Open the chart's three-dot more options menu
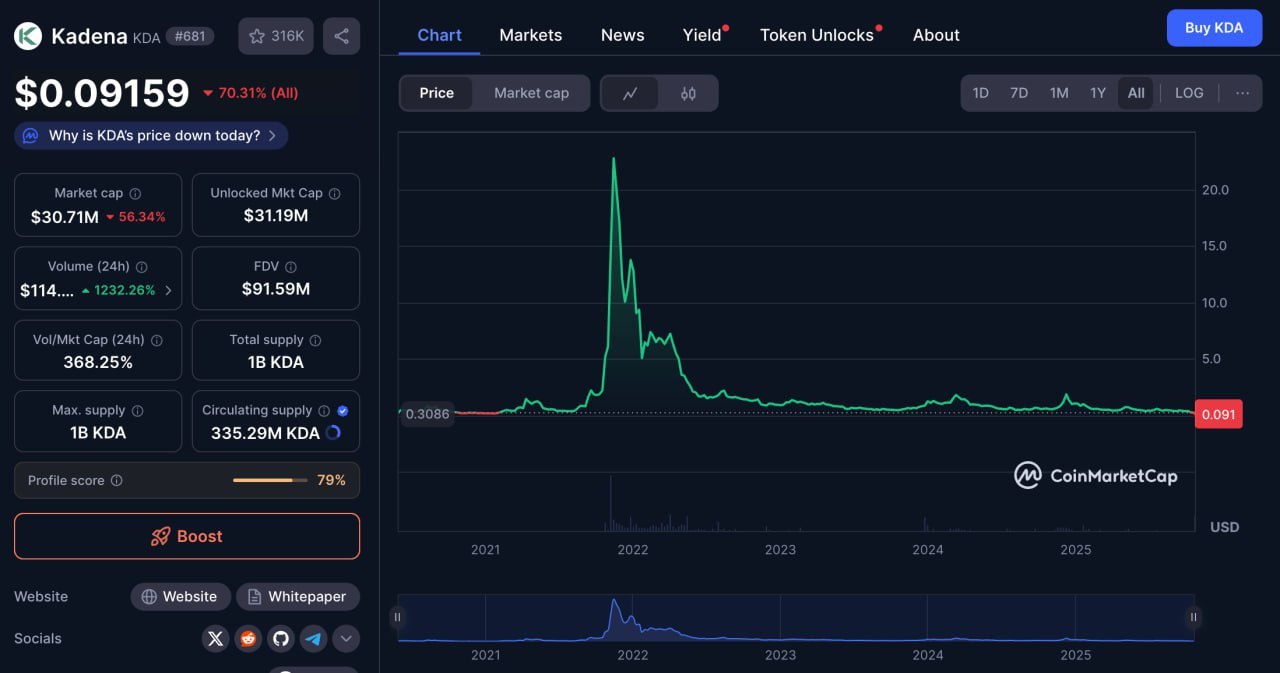 1242,93
